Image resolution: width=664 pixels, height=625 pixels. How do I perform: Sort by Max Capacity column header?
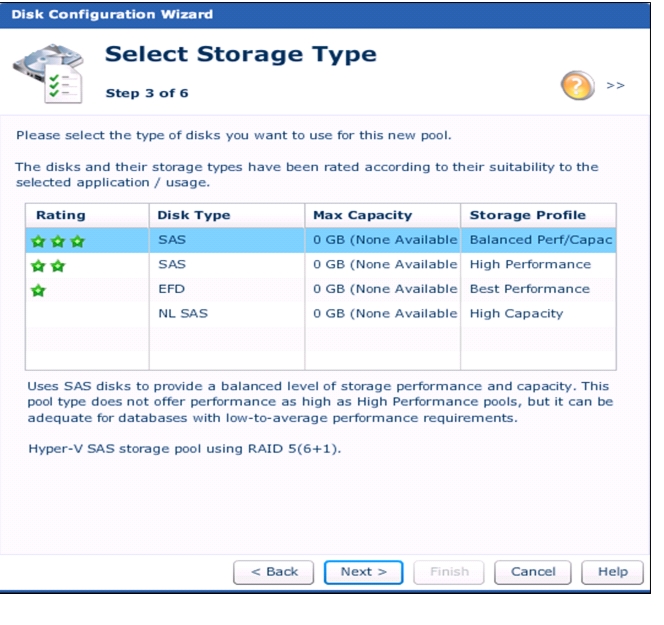pos(383,216)
